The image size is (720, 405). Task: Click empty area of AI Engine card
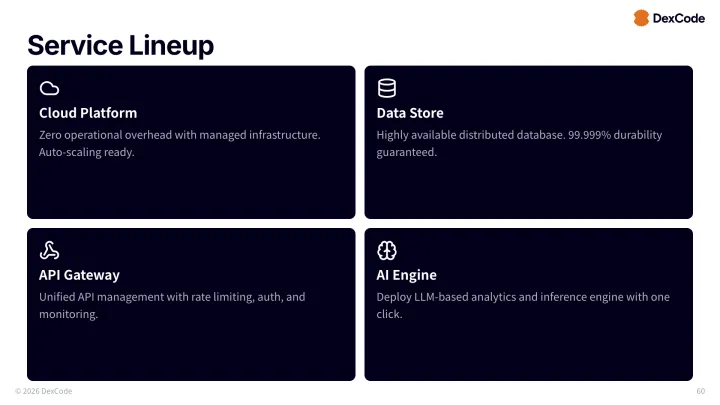[x=528, y=350]
